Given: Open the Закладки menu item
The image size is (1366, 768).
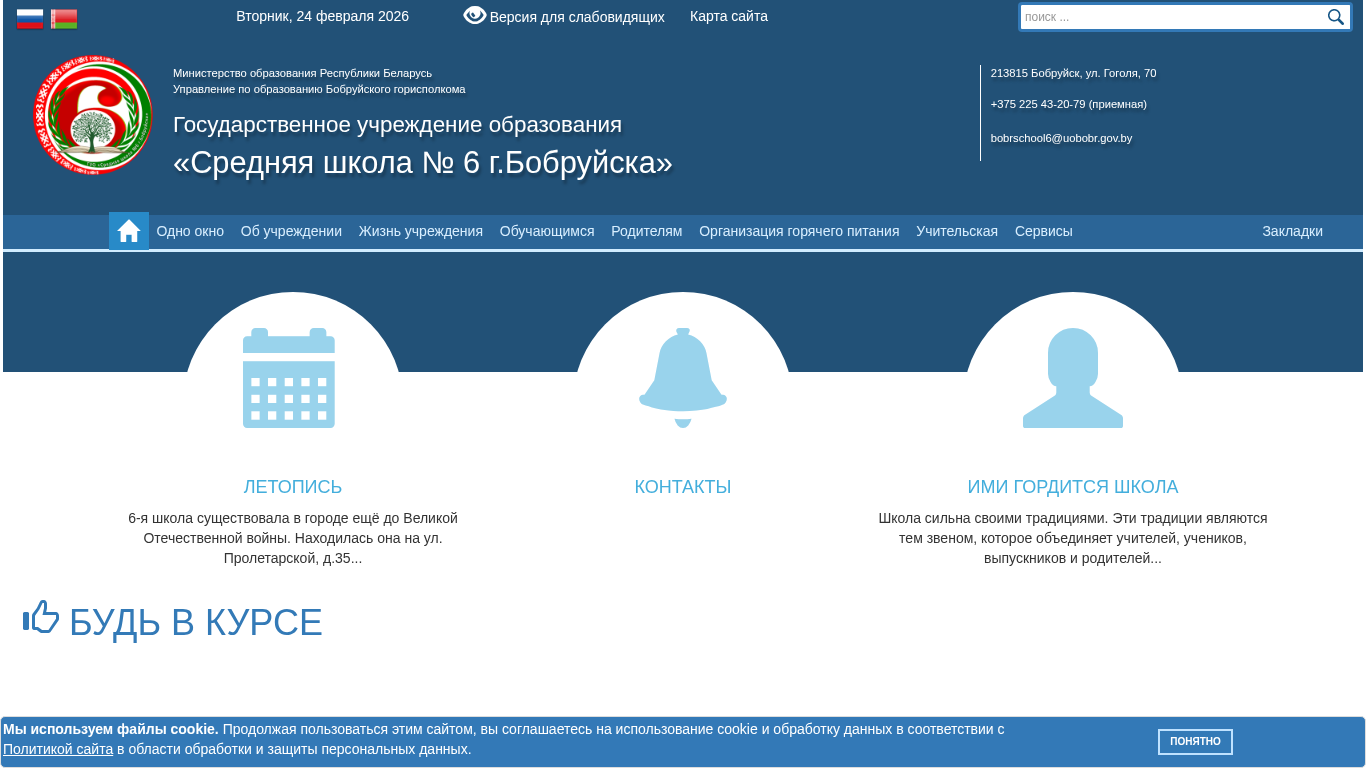Looking at the screenshot, I should [1292, 231].
